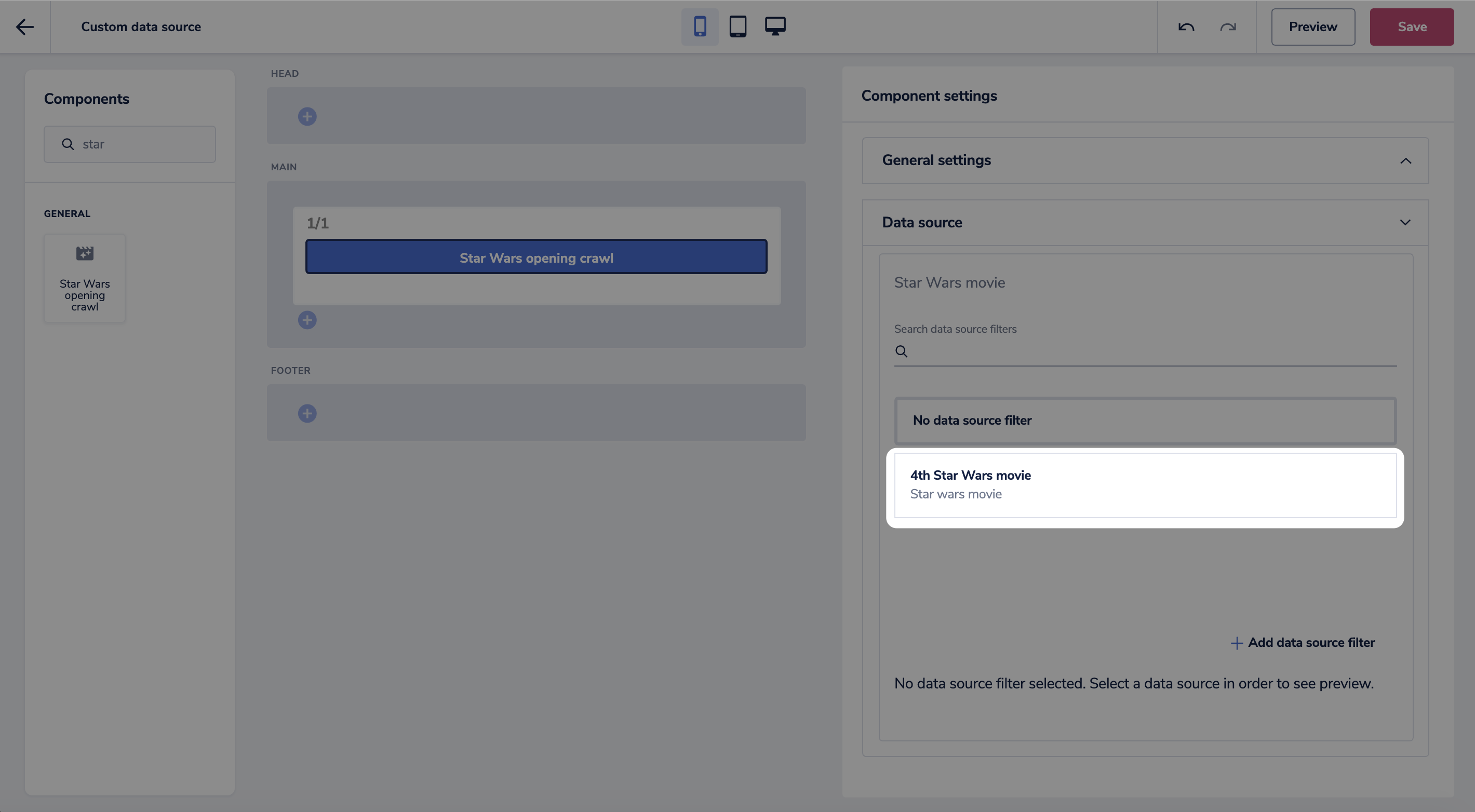Screen dimensions: 1475x812
Task: Add a component to the HEAD section
Action: (307, 117)
